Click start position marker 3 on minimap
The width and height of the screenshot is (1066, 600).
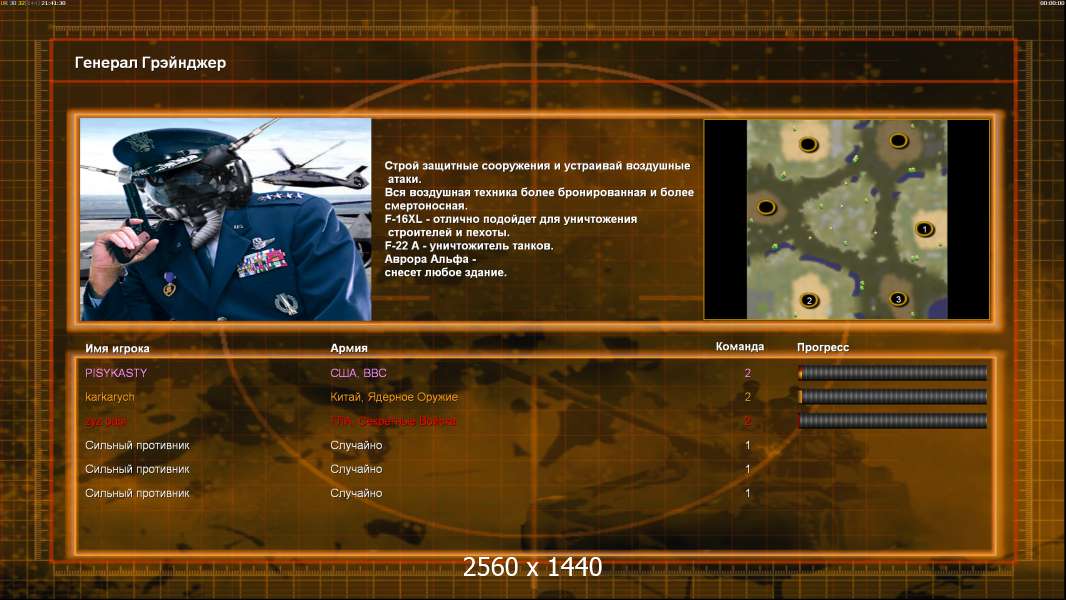(x=898, y=299)
